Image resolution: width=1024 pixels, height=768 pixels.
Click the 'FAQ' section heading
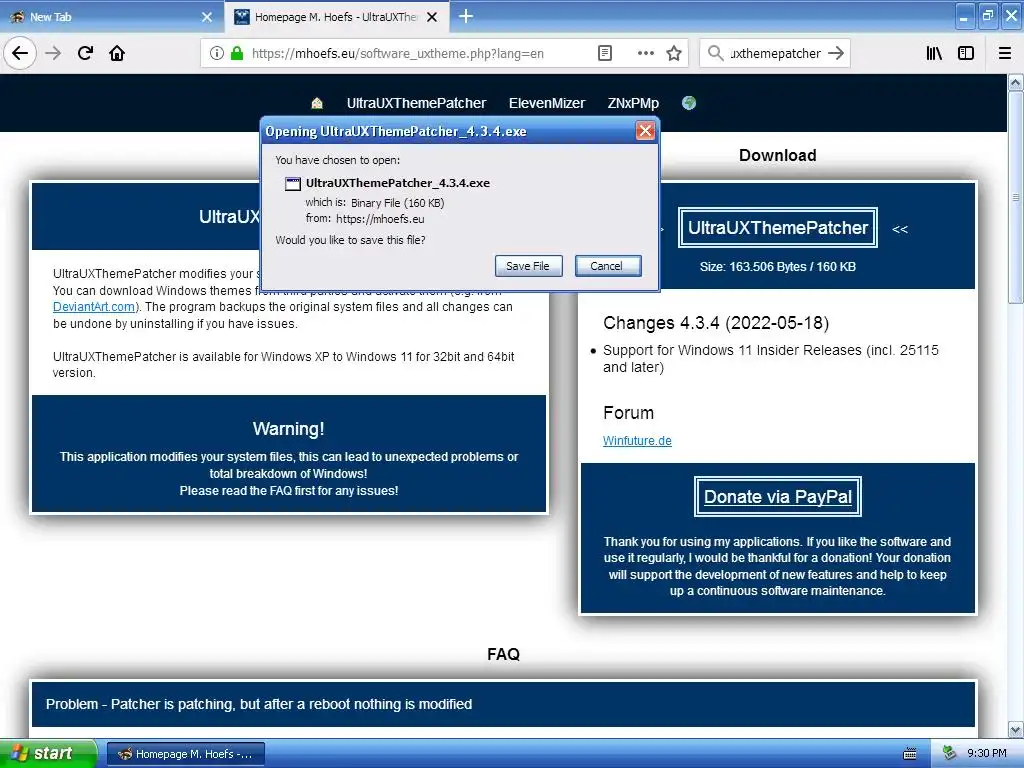[x=503, y=654]
